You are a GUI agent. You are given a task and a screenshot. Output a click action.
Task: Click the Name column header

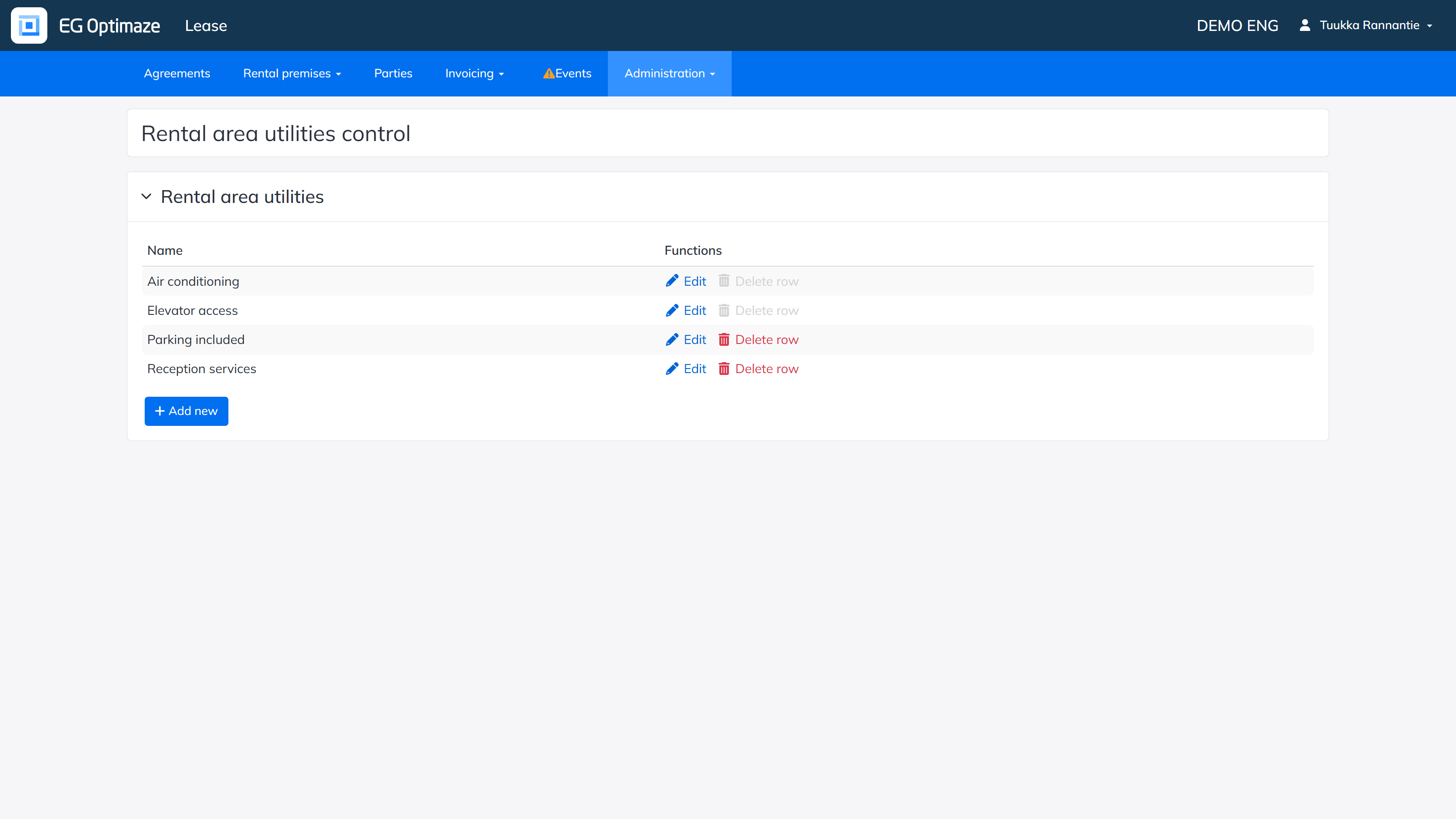pos(164,250)
